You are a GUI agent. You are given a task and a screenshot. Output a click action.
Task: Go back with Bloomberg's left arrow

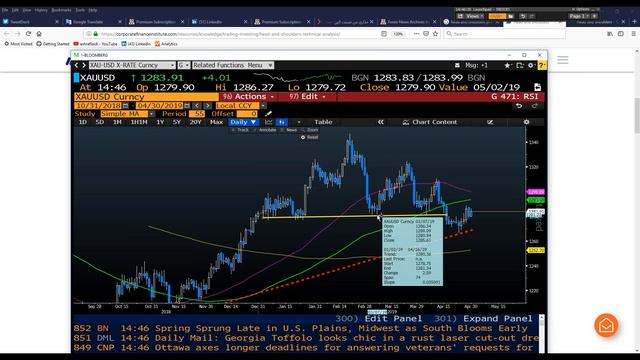76,65
